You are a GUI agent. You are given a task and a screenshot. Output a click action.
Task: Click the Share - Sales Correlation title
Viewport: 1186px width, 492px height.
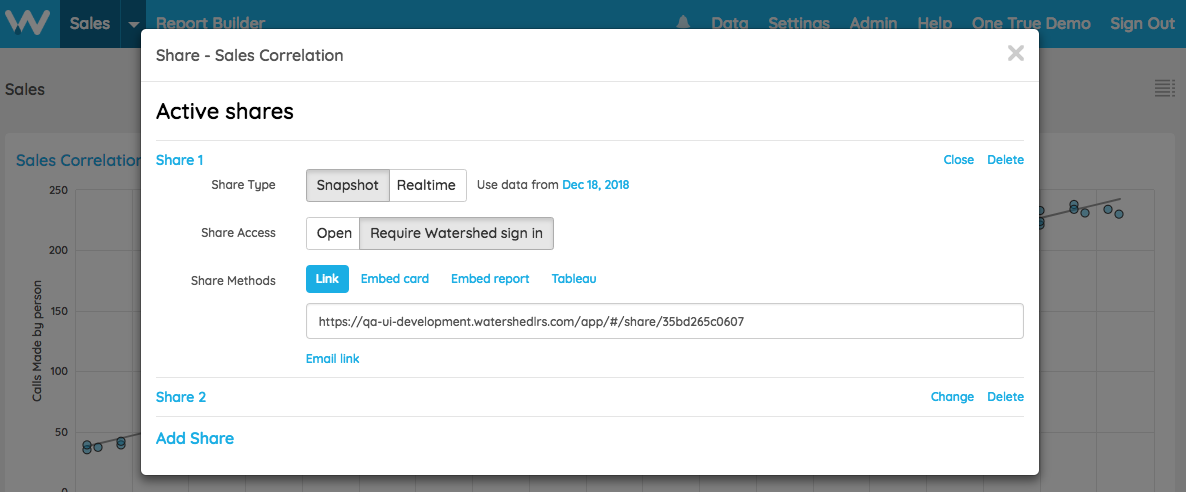tap(250, 55)
